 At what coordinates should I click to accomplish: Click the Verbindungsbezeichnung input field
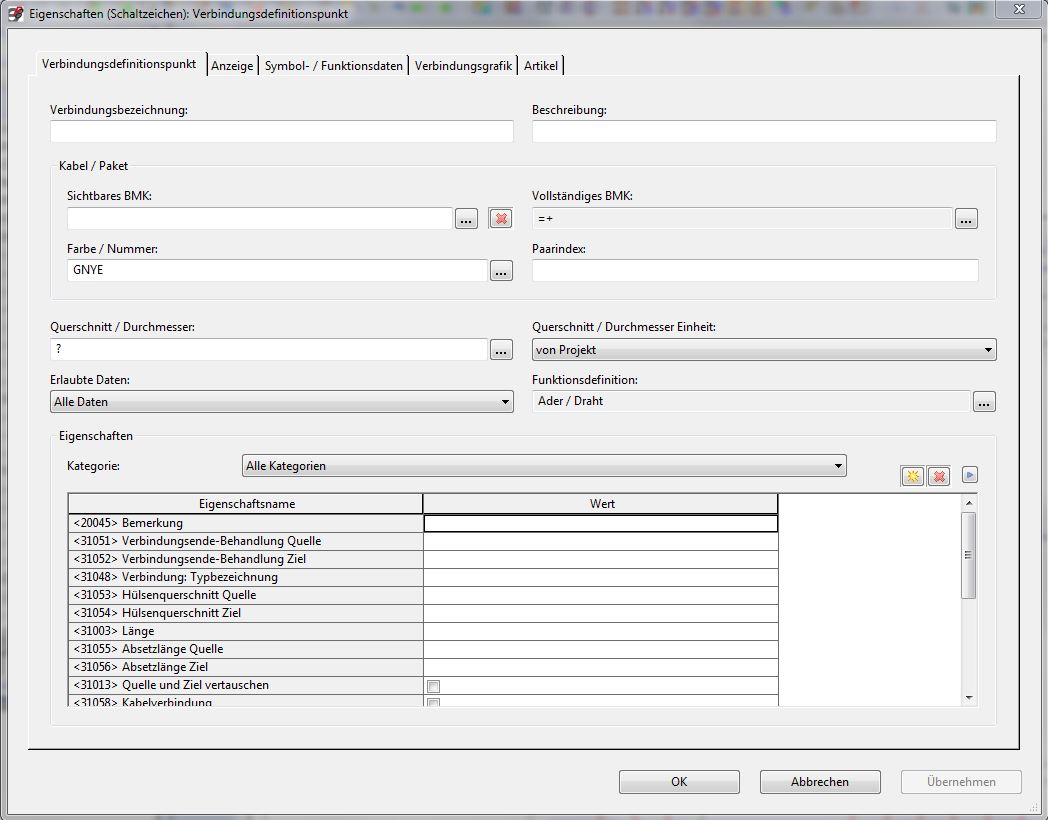(281, 131)
